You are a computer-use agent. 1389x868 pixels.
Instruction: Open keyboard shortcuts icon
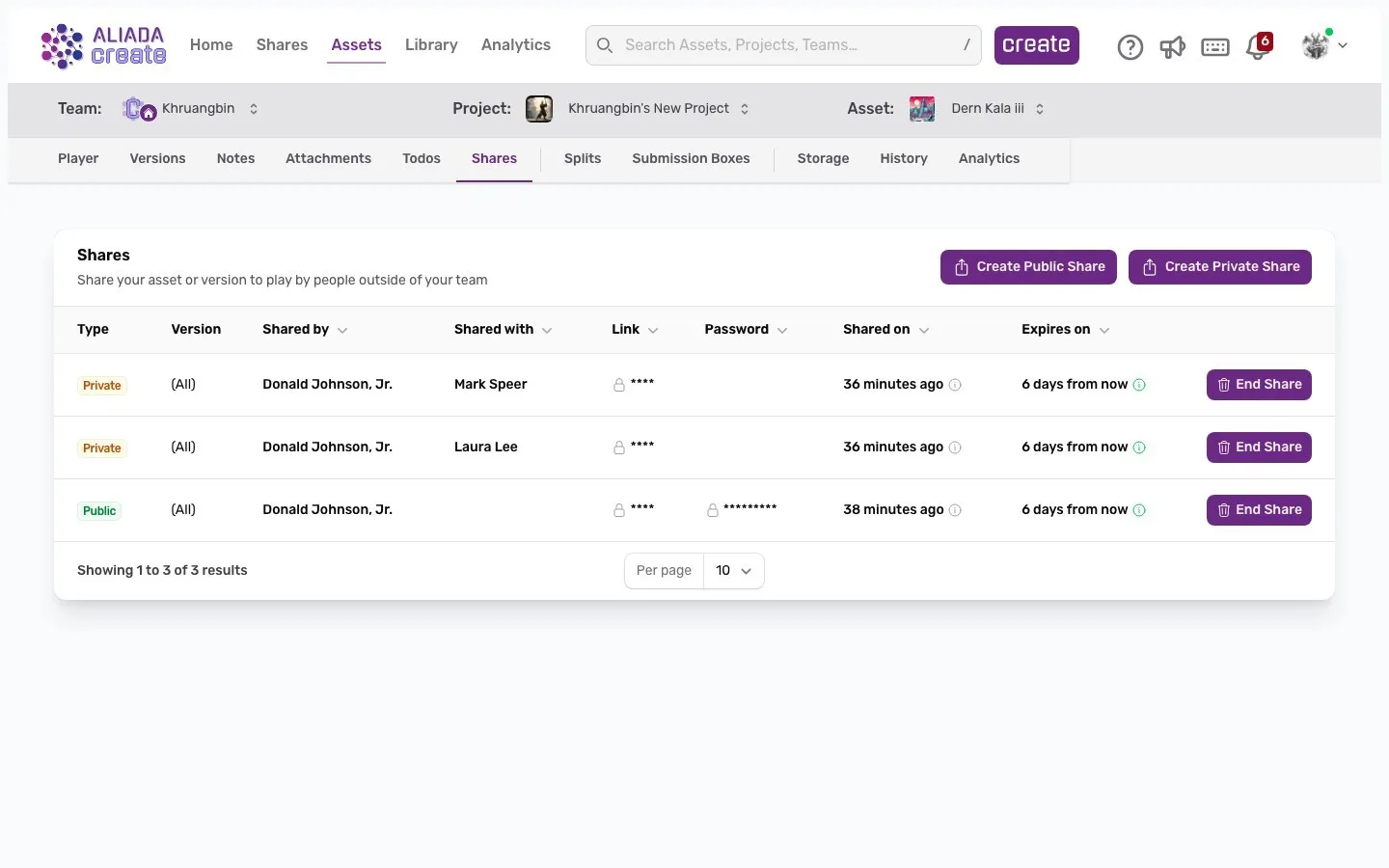click(x=1214, y=46)
